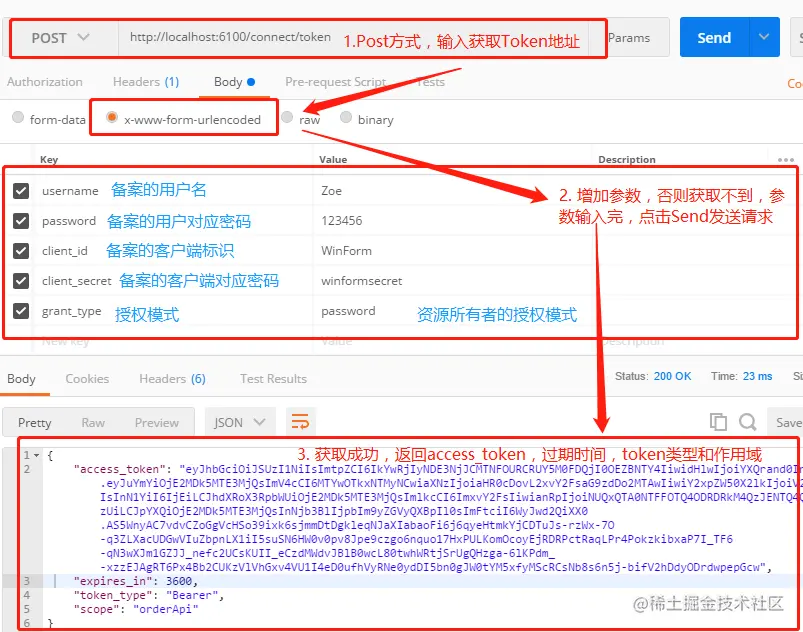Open the JSON format dropdown
Image resolution: width=803 pixels, height=632 pixels.
click(240, 423)
